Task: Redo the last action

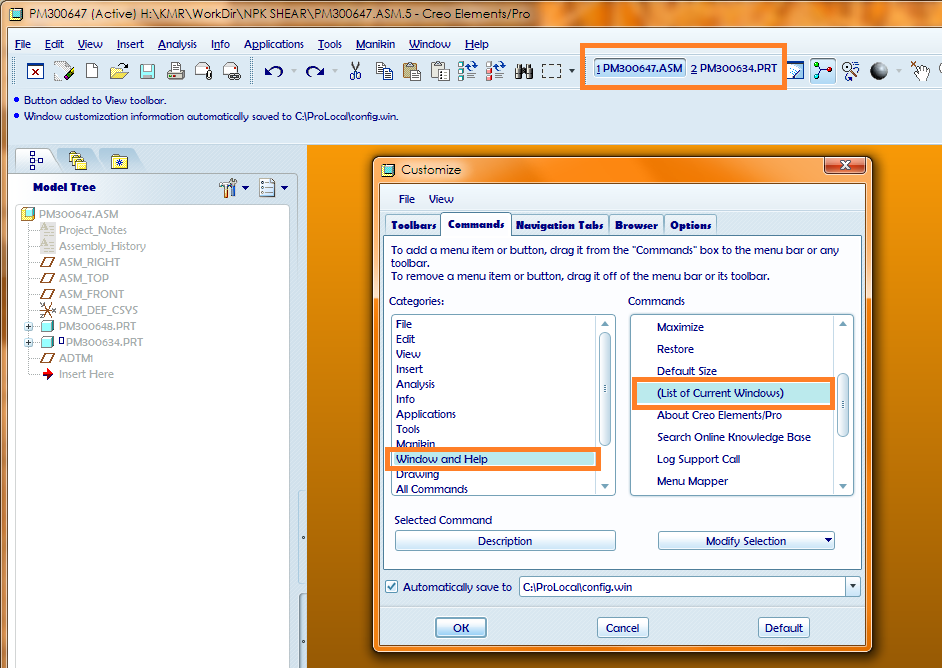Action: point(315,71)
